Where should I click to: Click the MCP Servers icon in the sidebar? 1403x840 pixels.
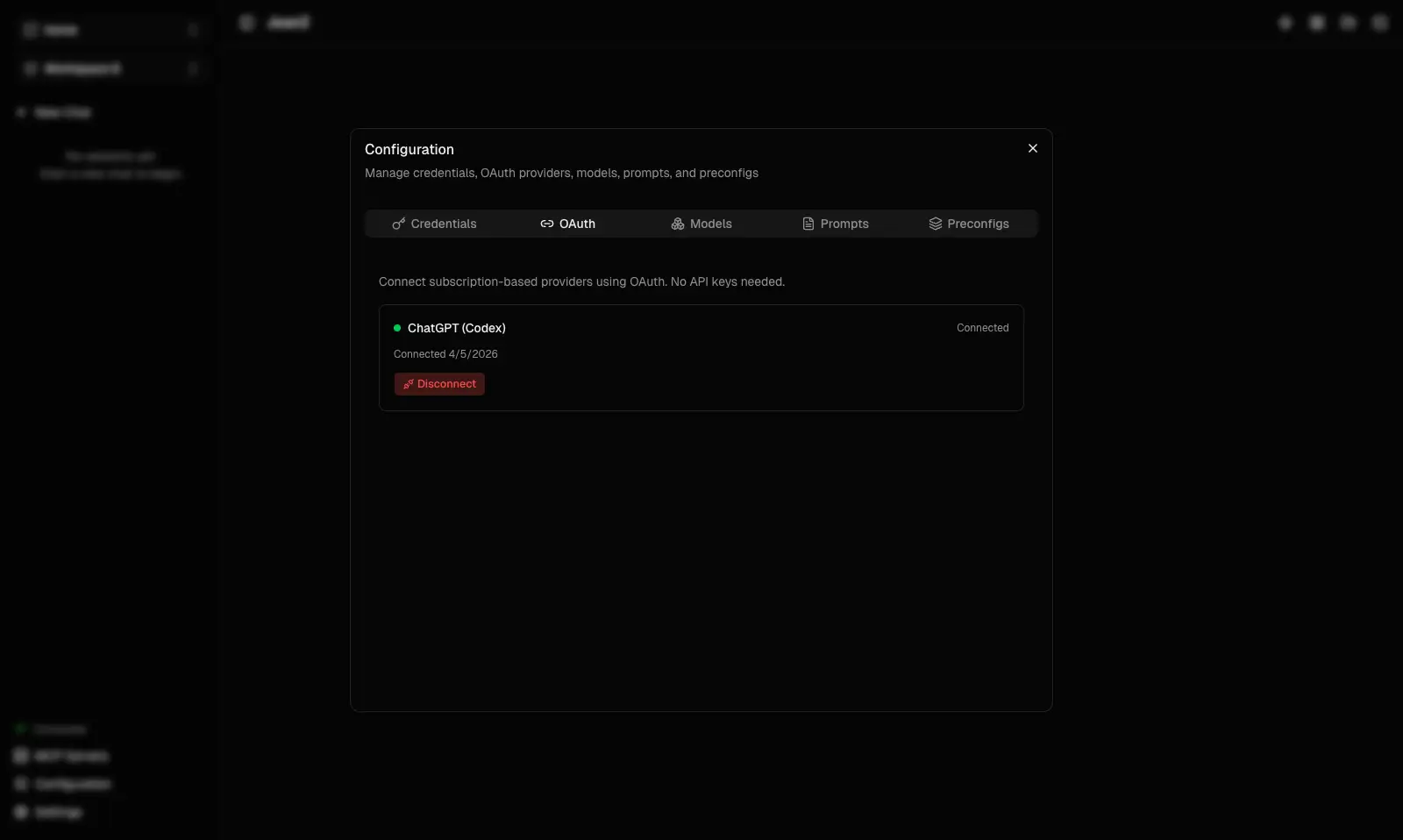pos(21,756)
